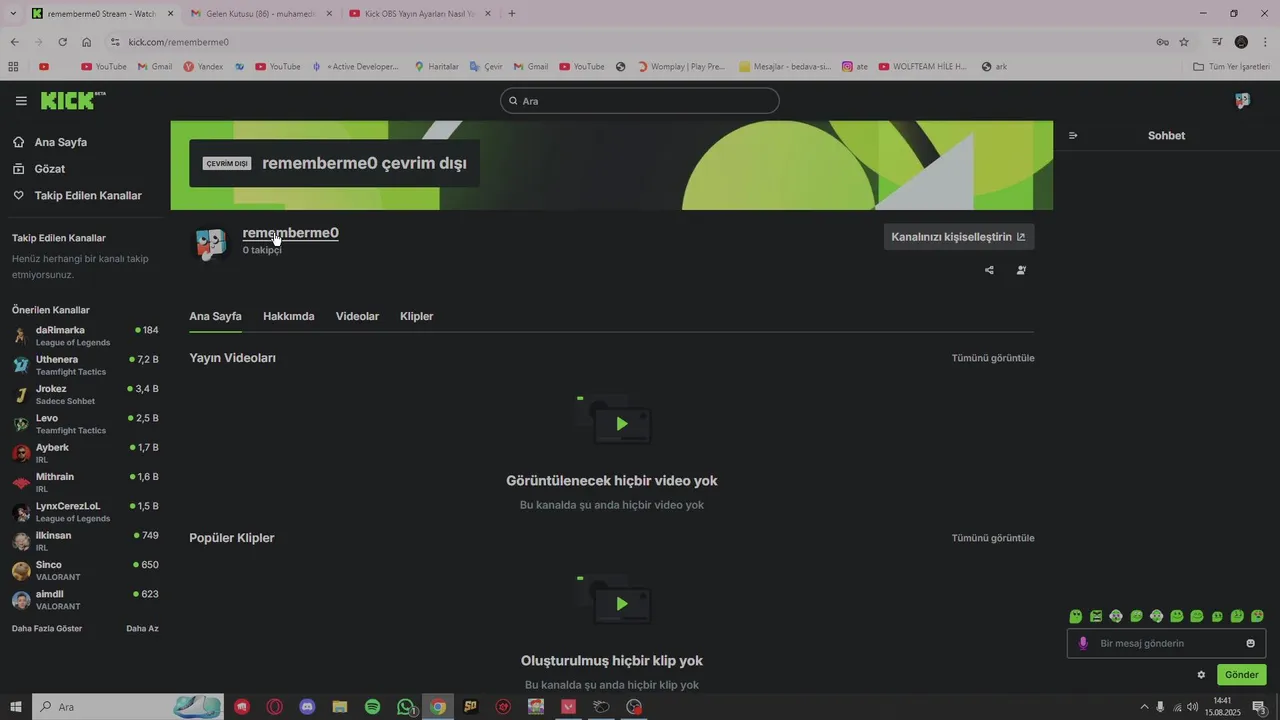1280x720 pixels.
Task: Open WhatsApp from the taskbar
Action: click(x=405, y=707)
